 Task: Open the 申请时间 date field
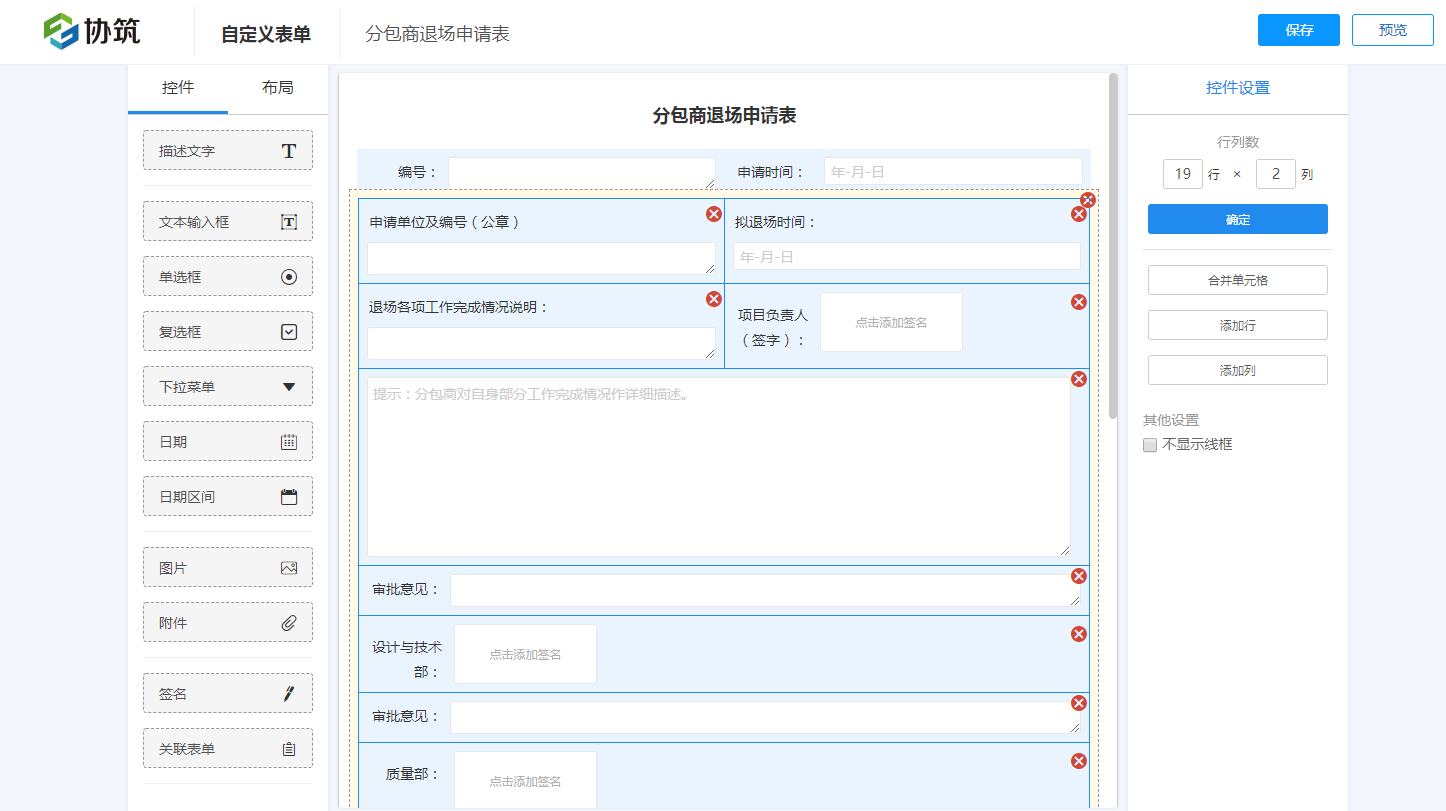tap(952, 172)
